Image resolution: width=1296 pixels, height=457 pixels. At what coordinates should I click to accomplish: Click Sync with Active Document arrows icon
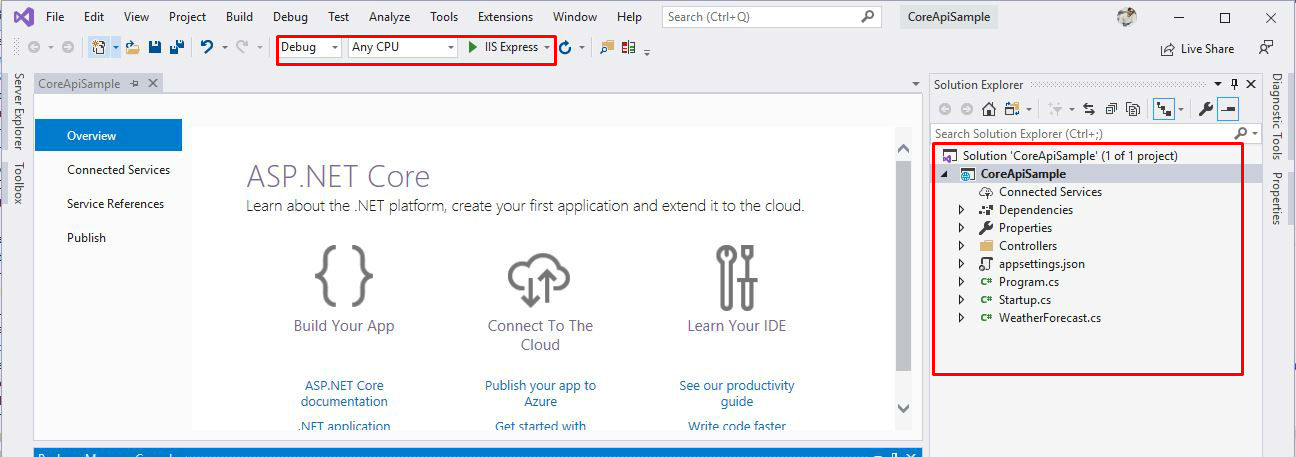1089,109
